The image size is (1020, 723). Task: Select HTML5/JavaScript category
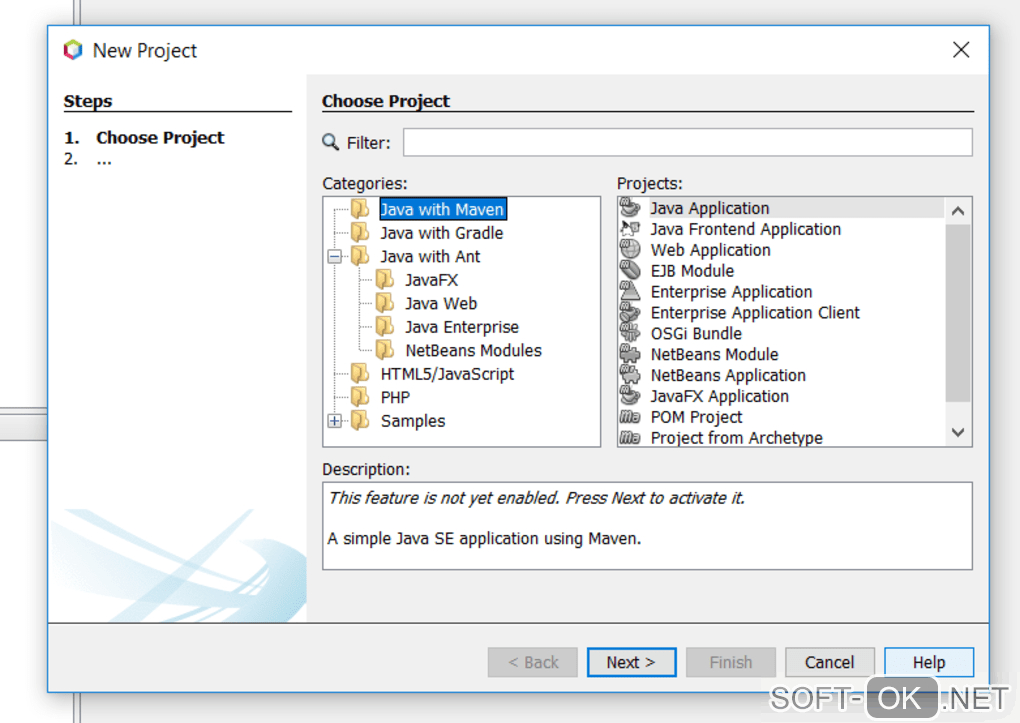447,374
